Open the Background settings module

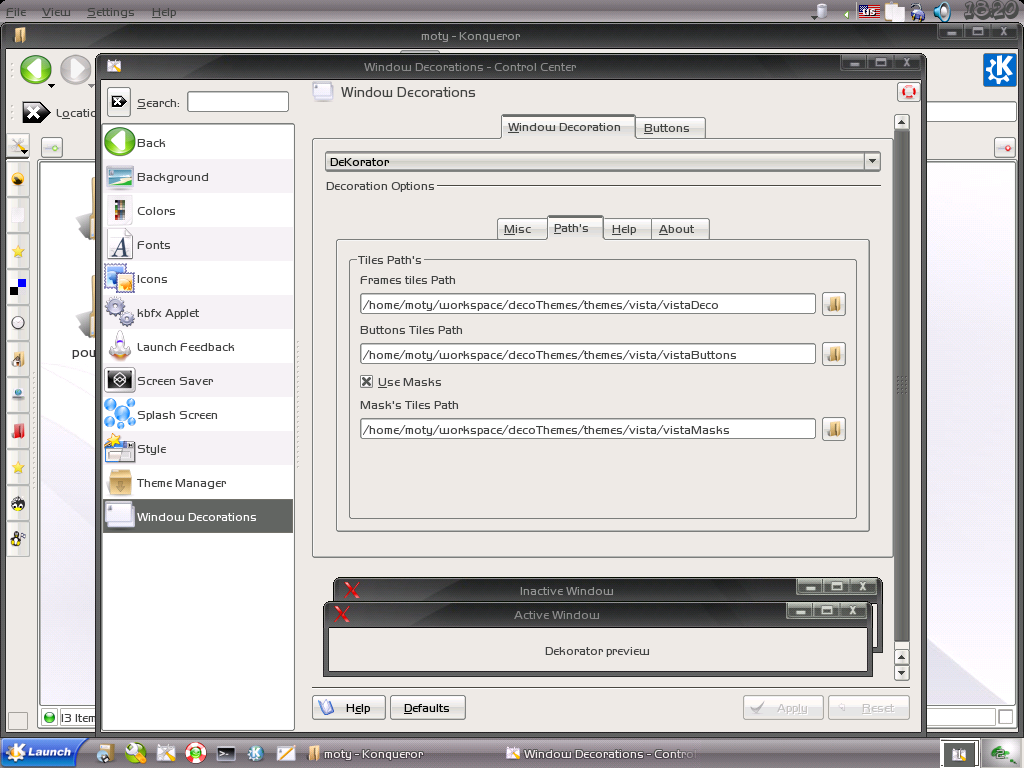coord(198,177)
